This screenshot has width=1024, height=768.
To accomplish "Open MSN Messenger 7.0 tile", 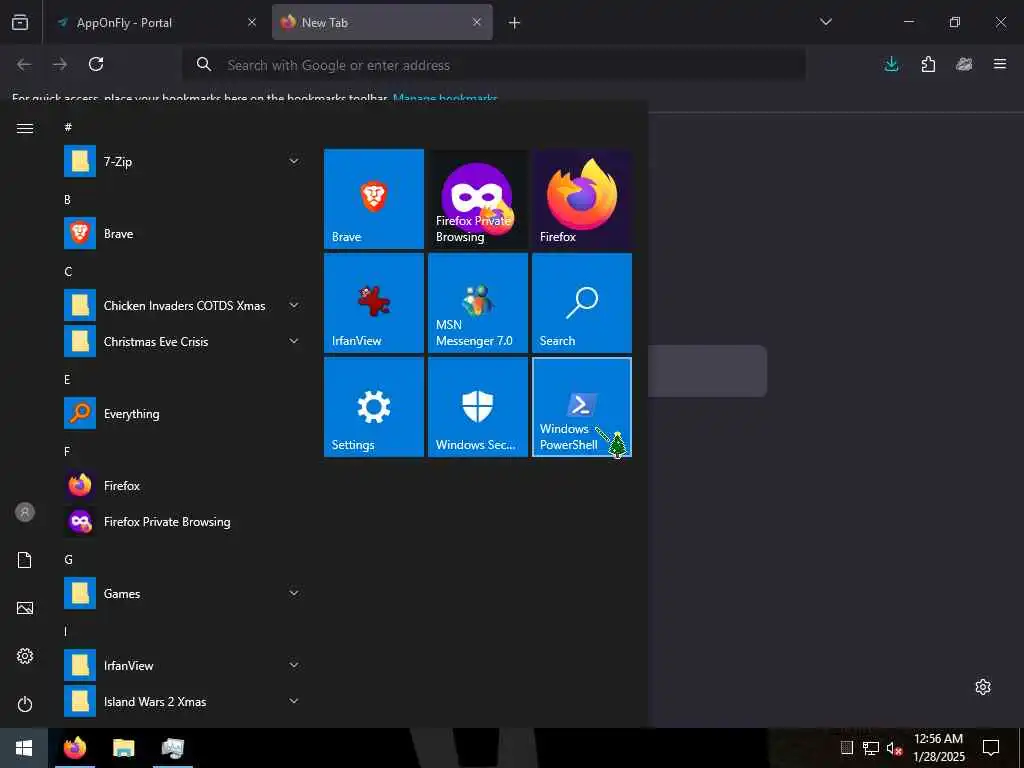I will coord(477,303).
